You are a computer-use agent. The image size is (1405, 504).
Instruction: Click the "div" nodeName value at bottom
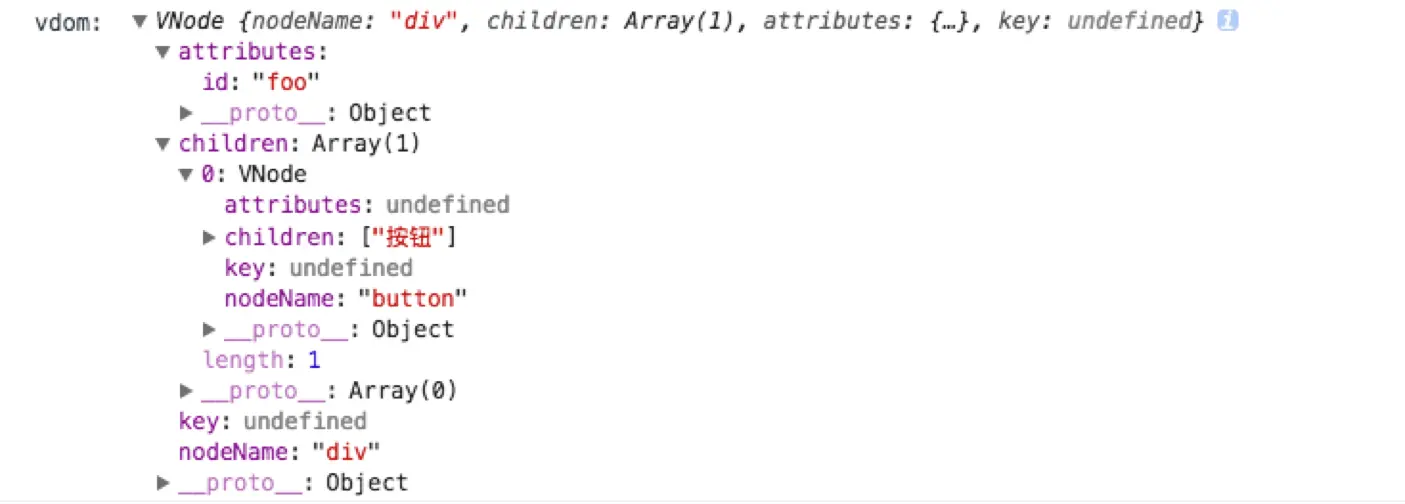tap(347, 451)
